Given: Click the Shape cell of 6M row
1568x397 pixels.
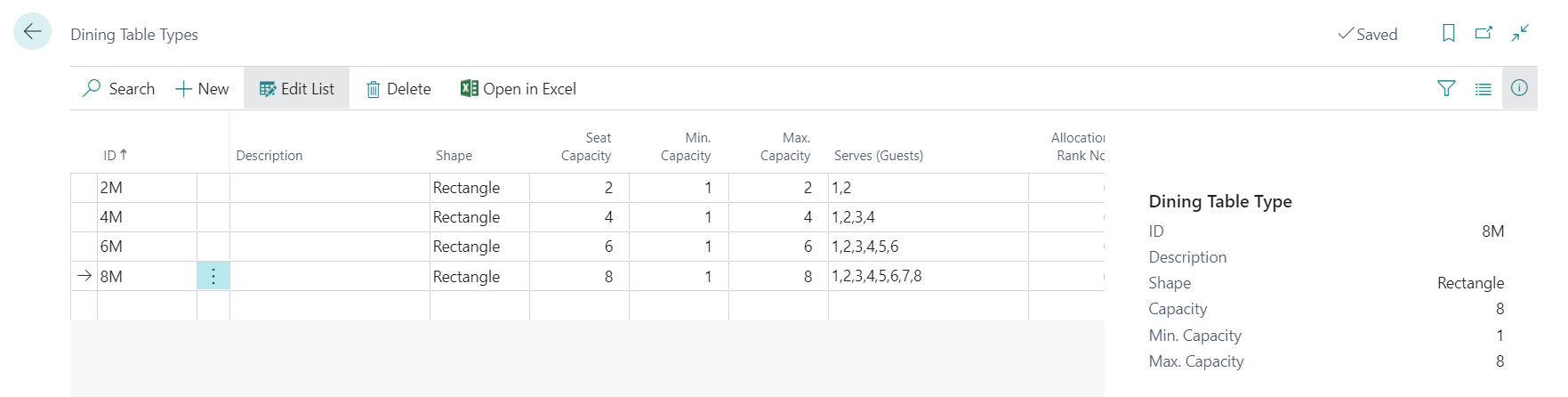Looking at the screenshot, I should [x=478, y=247].
